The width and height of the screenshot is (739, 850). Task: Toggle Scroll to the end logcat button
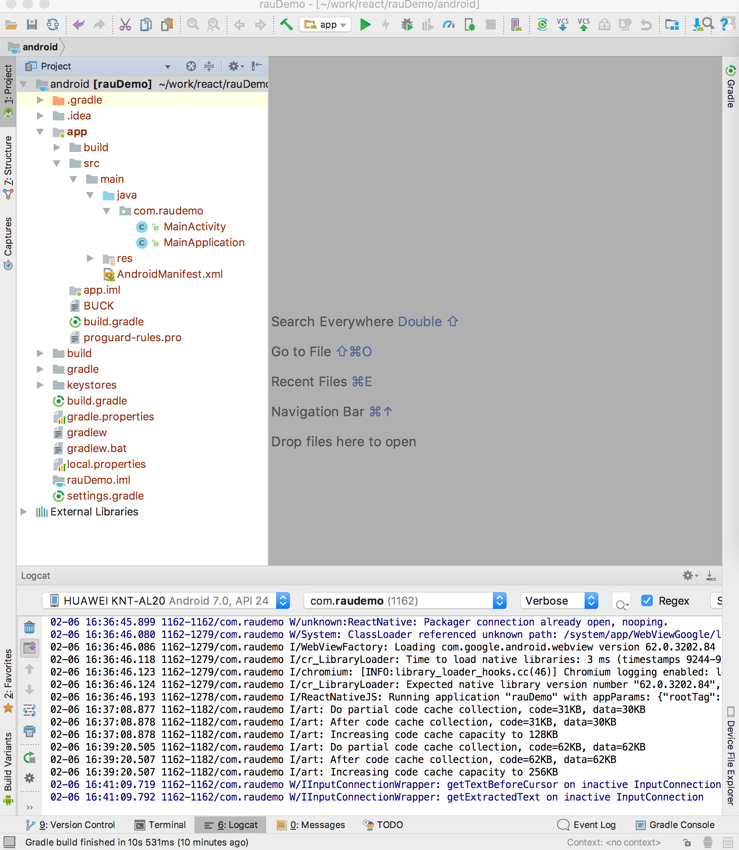(29, 647)
